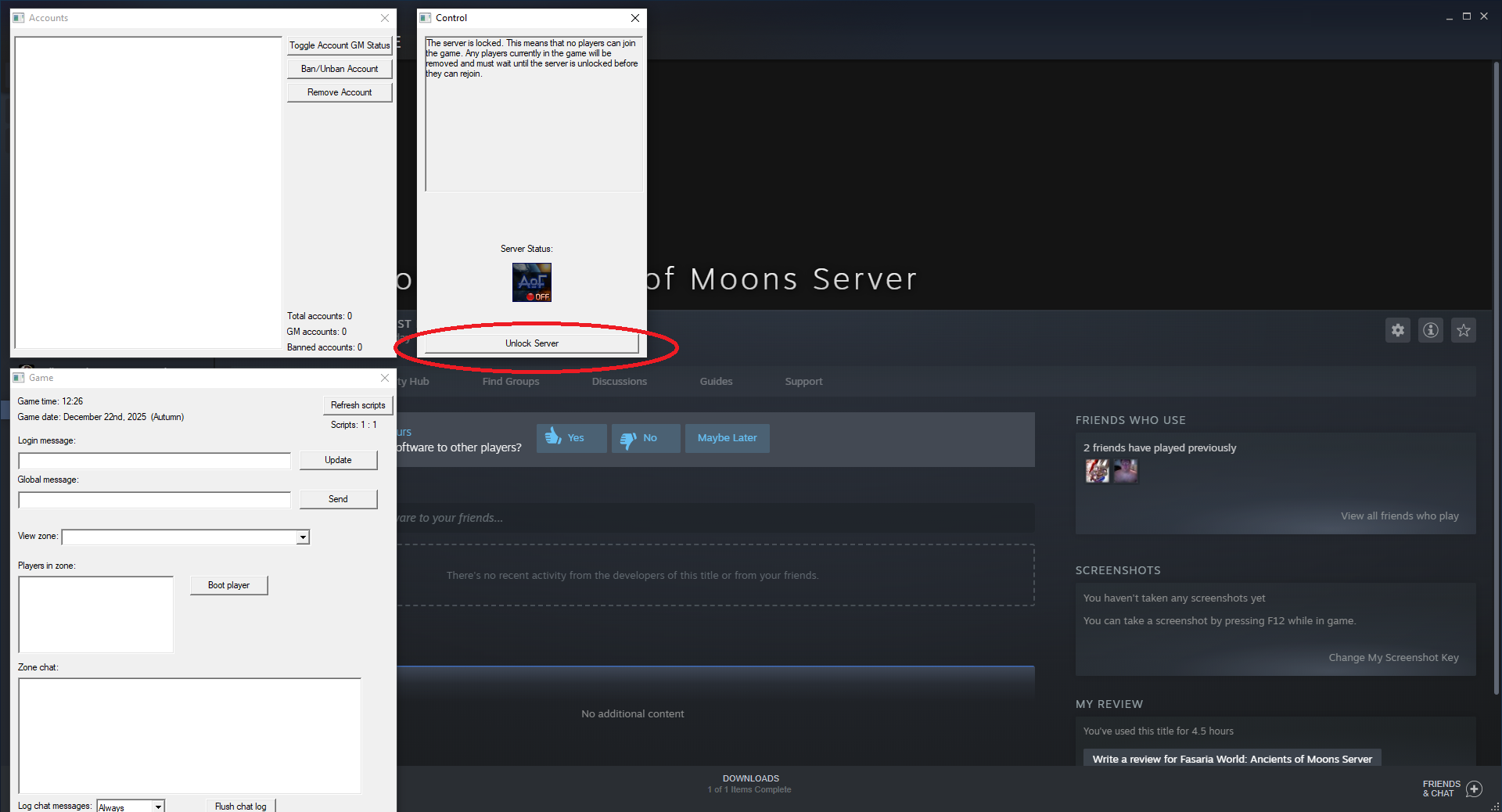Click 'Banned accounts: 0' text
Screen dimensions: 1502x812
pos(325,347)
